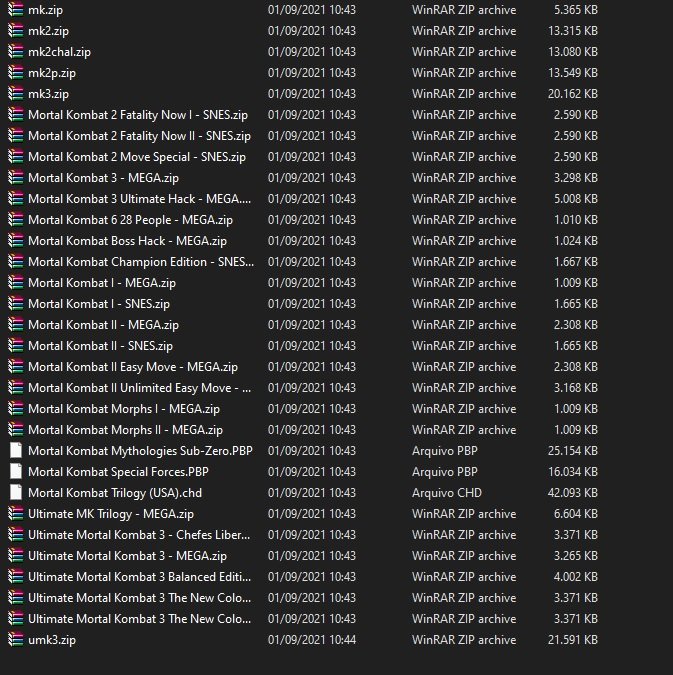Click Mortal Kombat II Easy Move - MEGA.zip
The width and height of the screenshot is (673, 675).
coord(133,367)
